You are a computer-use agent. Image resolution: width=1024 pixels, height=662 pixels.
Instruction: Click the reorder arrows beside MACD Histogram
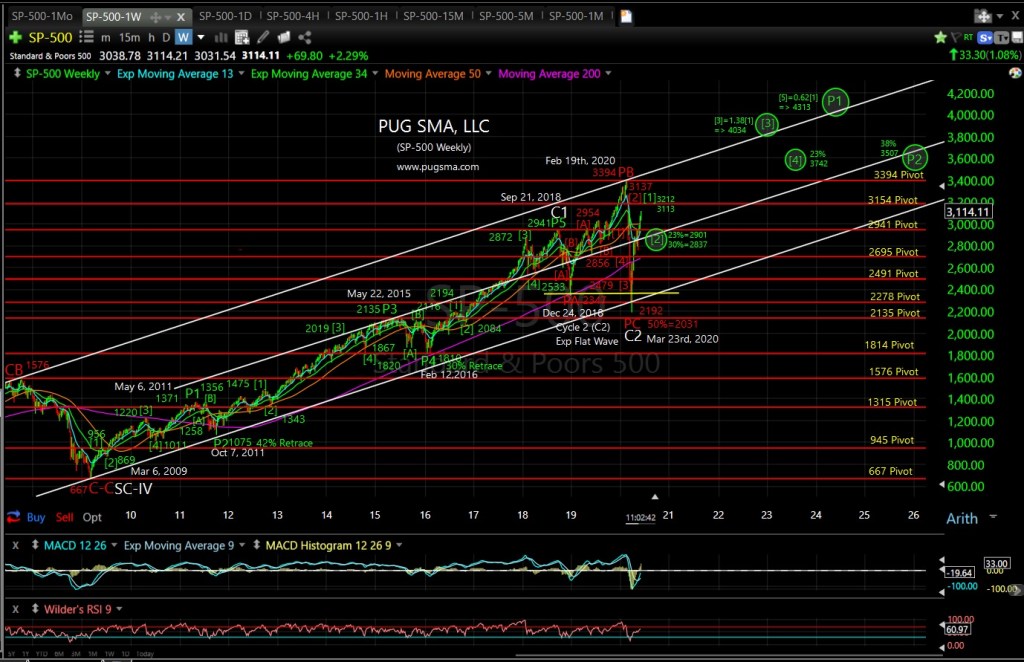[x=257, y=545]
